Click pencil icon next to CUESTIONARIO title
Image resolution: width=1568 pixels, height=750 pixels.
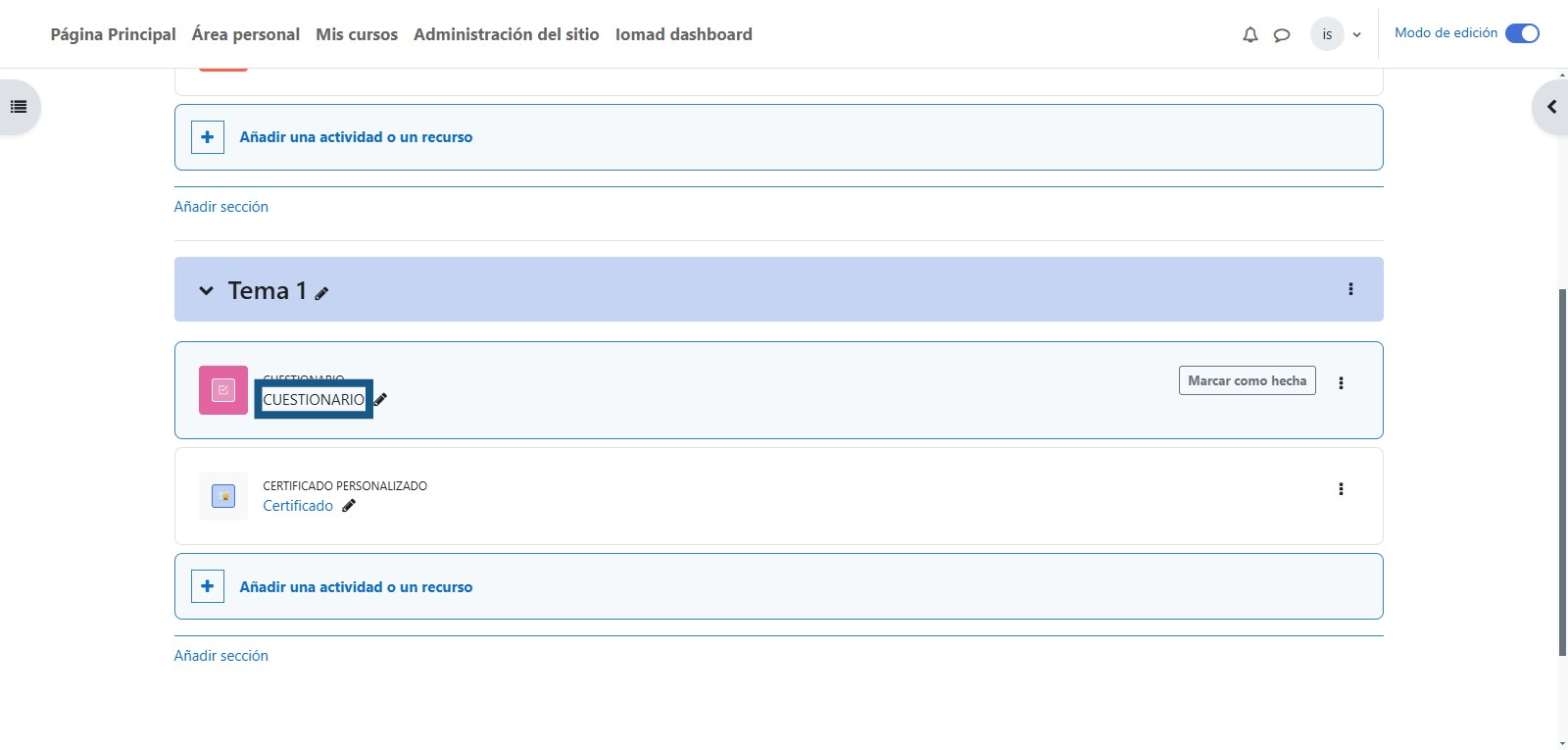click(x=381, y=399)
